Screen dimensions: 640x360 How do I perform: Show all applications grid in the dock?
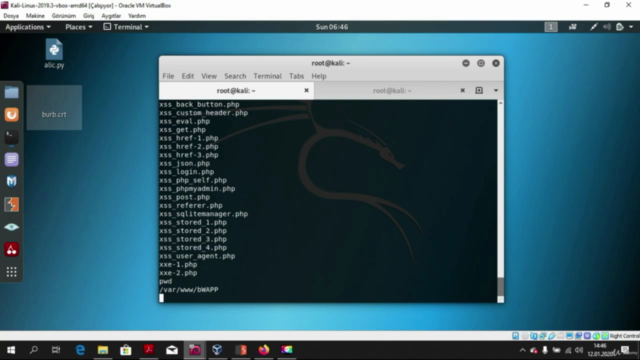[11, 272]
